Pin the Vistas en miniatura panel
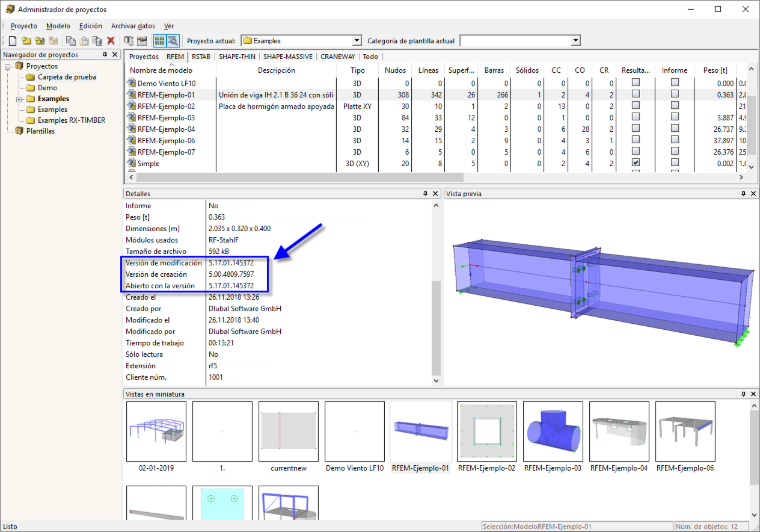760x532 pixels. point(743,394)
